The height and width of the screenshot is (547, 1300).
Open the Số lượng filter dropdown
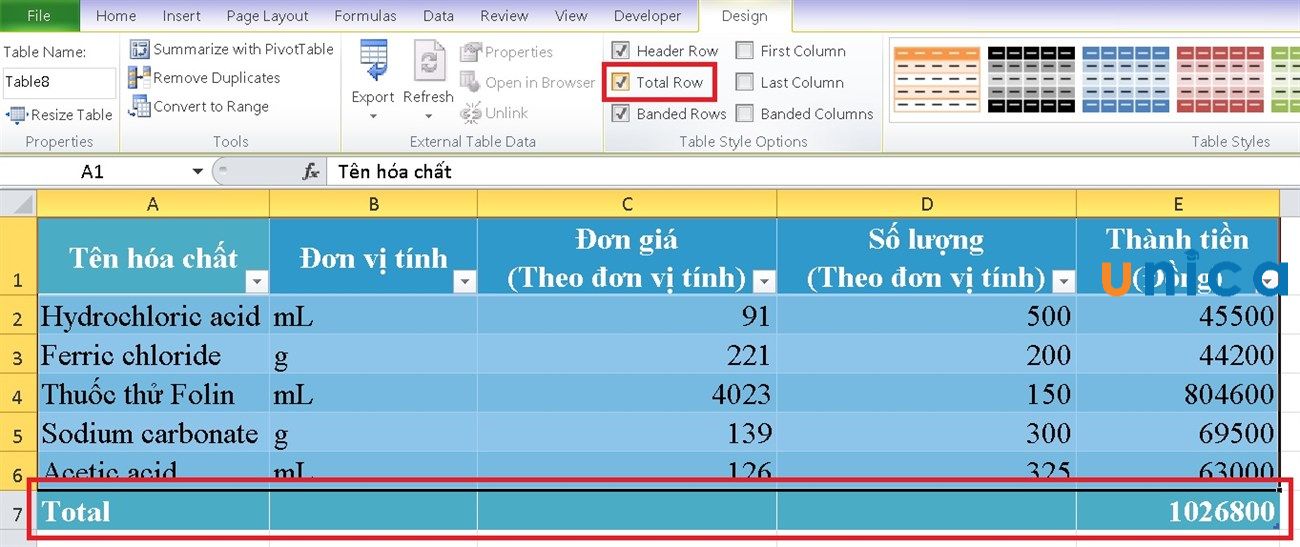pos(1062,282)
